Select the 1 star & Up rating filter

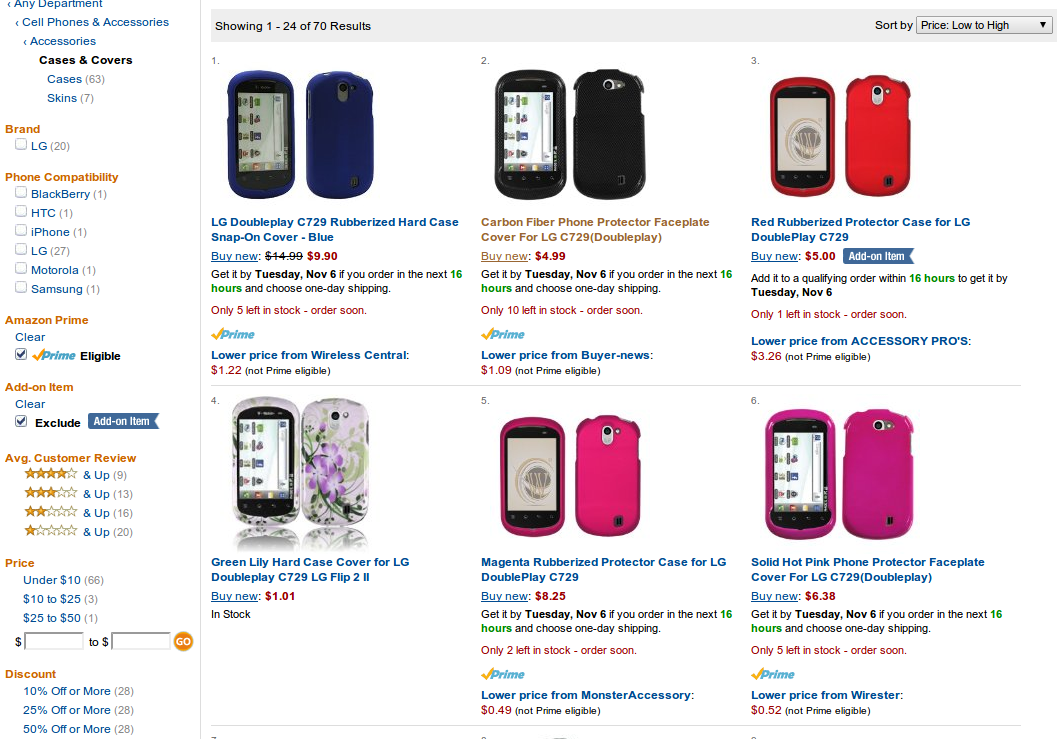pos(51,532)
